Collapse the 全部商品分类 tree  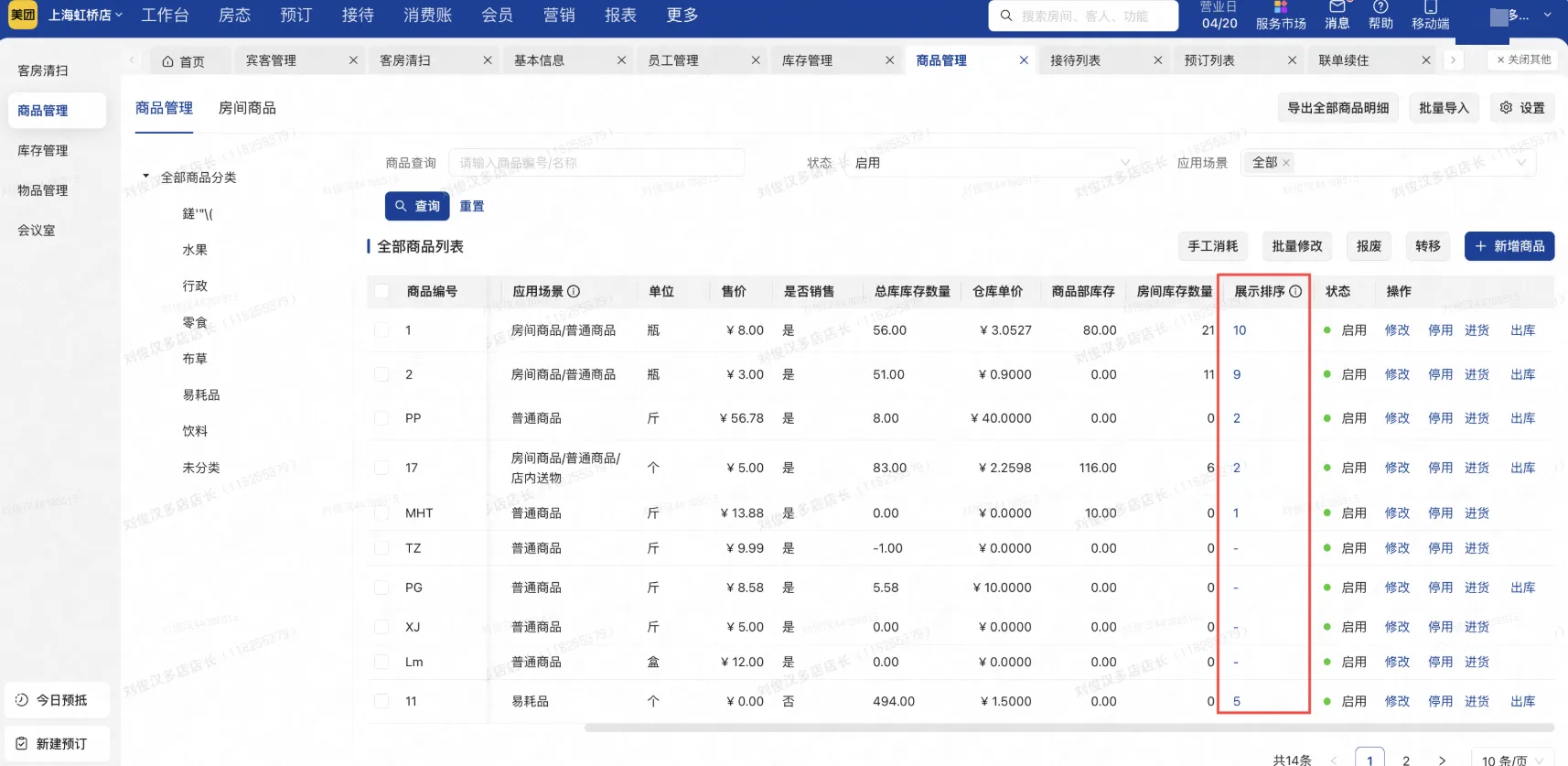pyautogui.click(x=145, y=176)
